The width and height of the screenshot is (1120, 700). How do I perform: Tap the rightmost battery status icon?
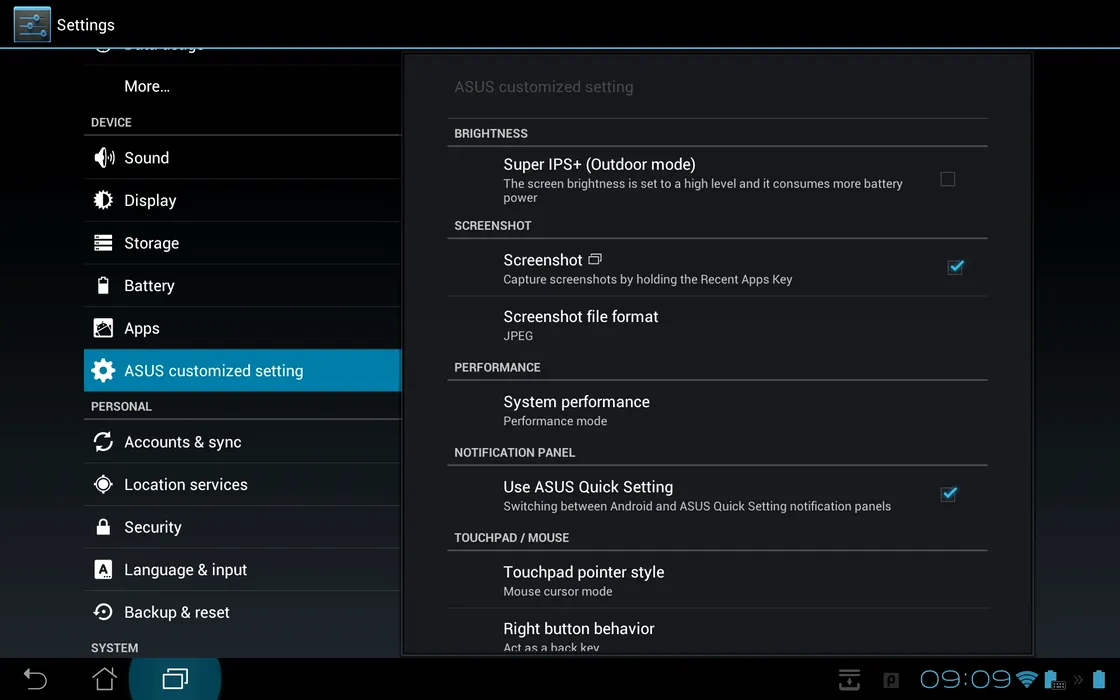pos(1099,679)
